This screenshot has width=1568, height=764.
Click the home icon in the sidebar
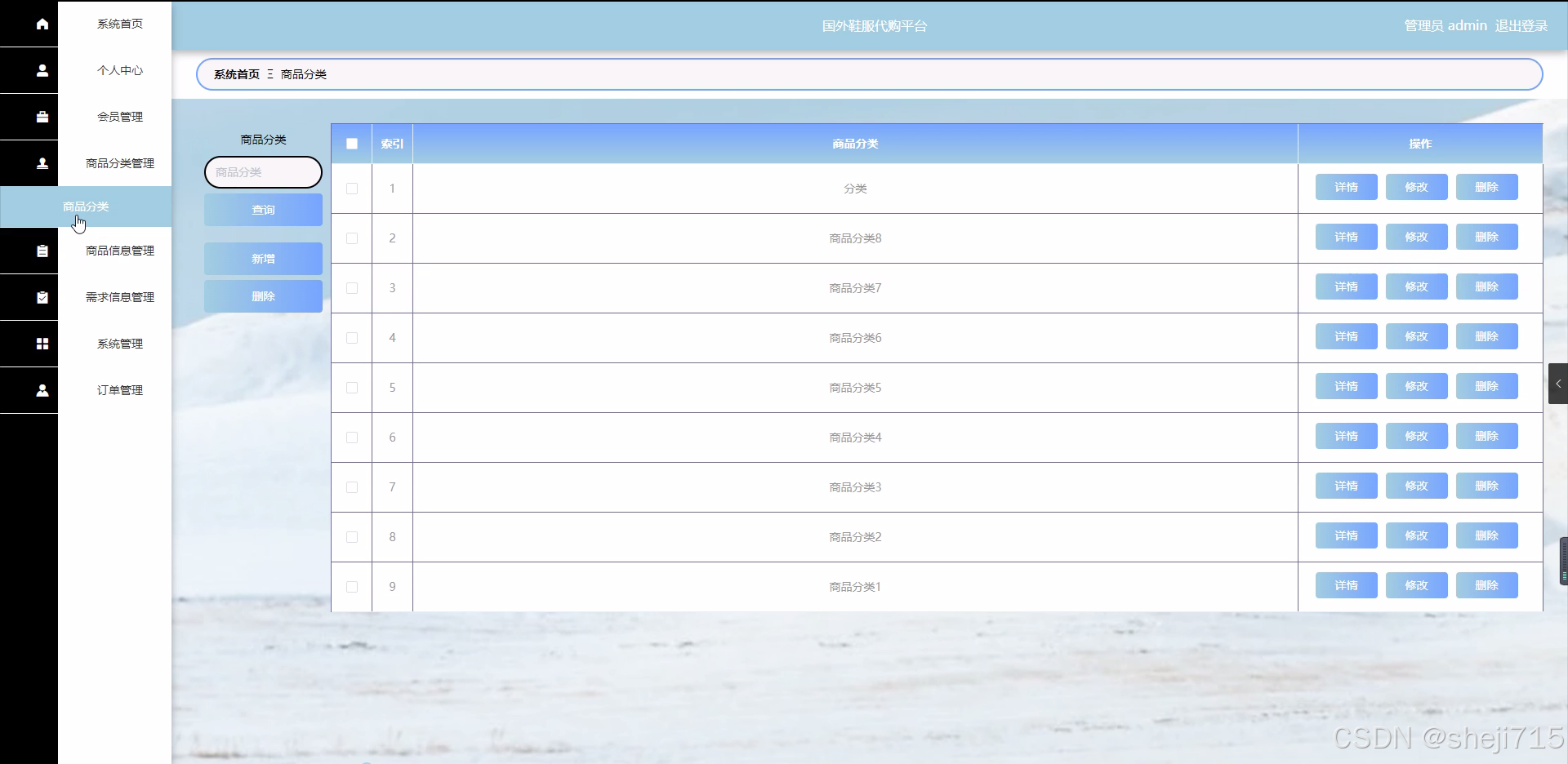pos(42,24)
